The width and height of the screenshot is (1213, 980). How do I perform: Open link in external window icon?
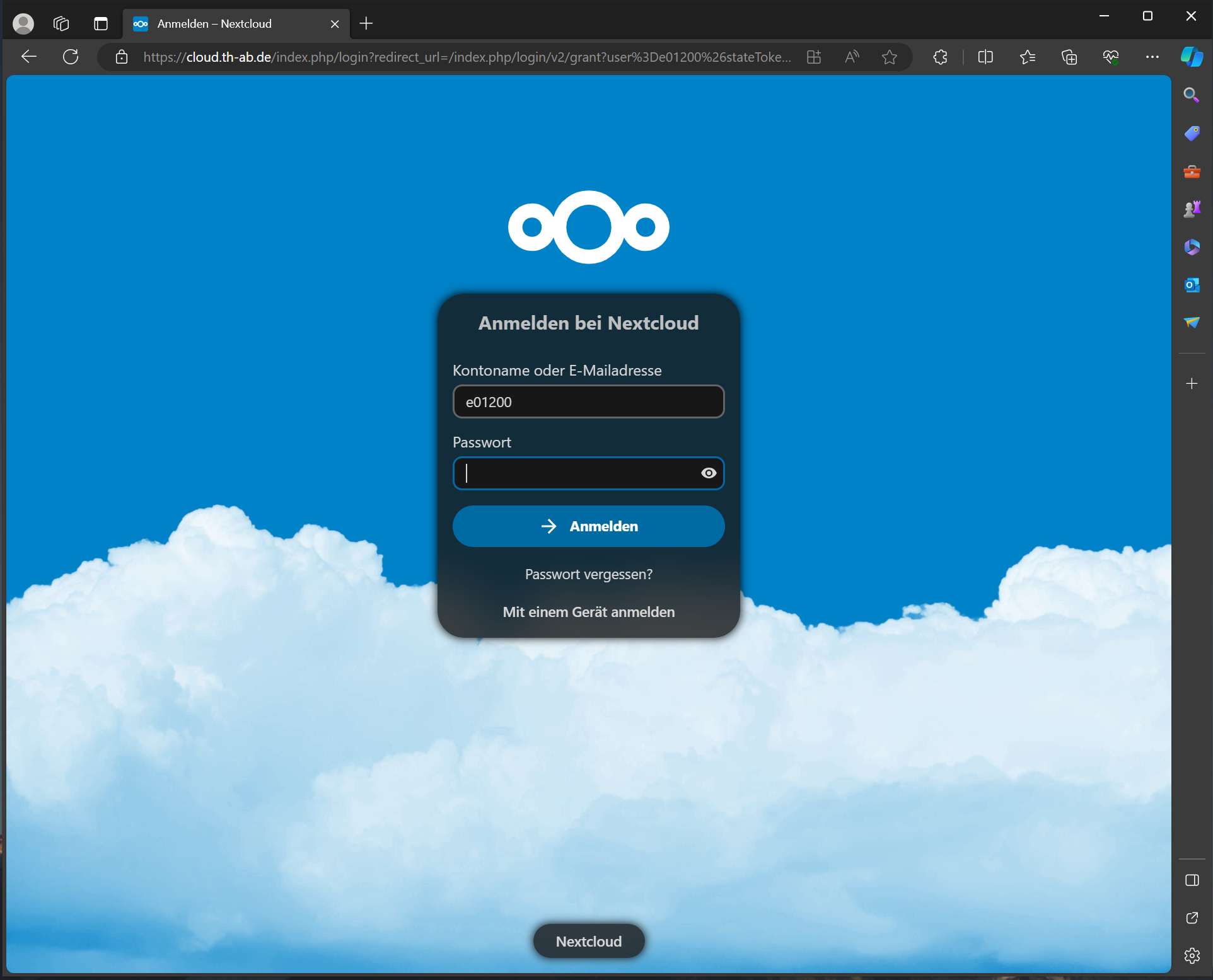point(1192,918)
